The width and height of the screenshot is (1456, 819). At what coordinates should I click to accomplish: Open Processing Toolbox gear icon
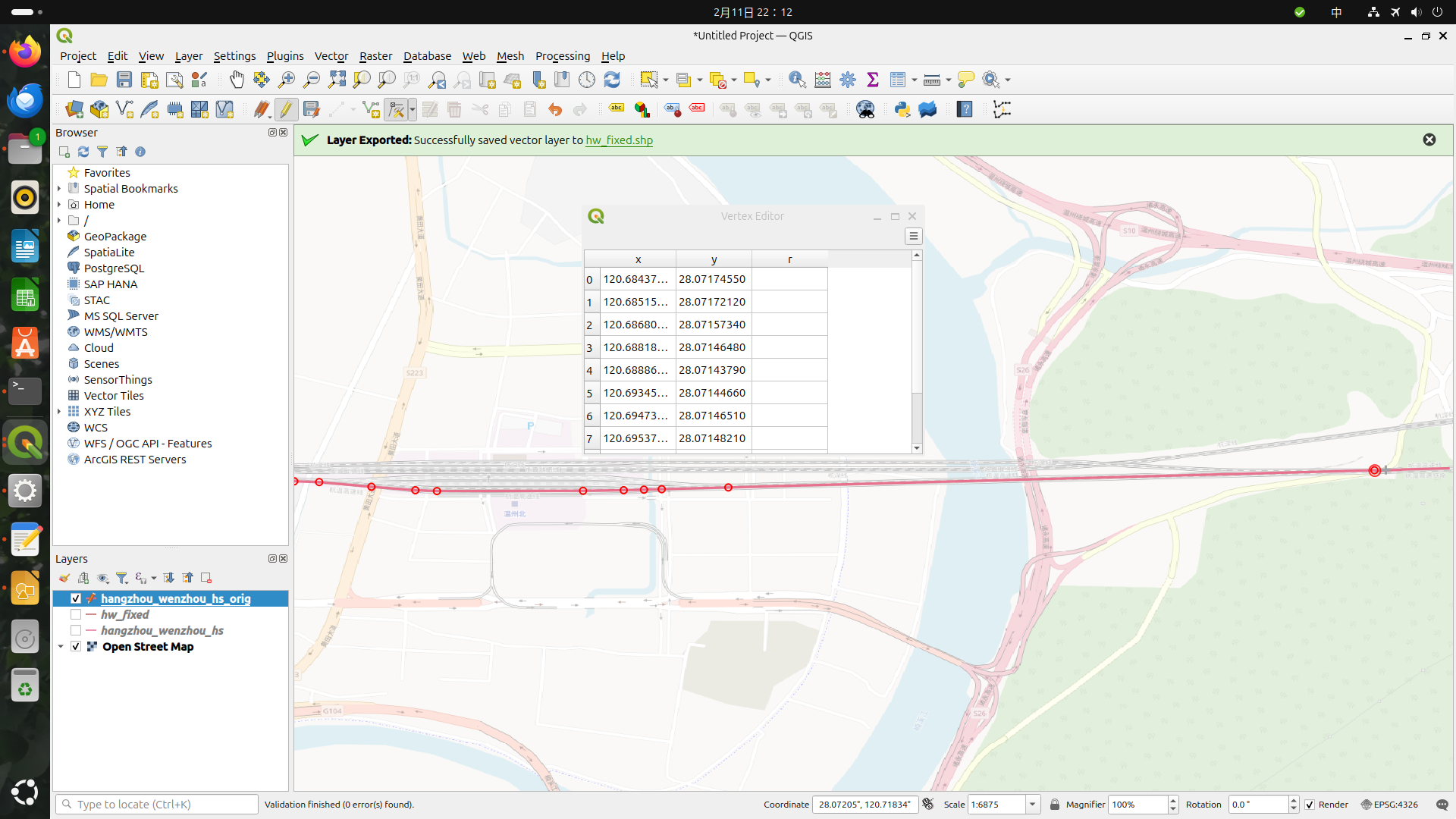point(848,80)
